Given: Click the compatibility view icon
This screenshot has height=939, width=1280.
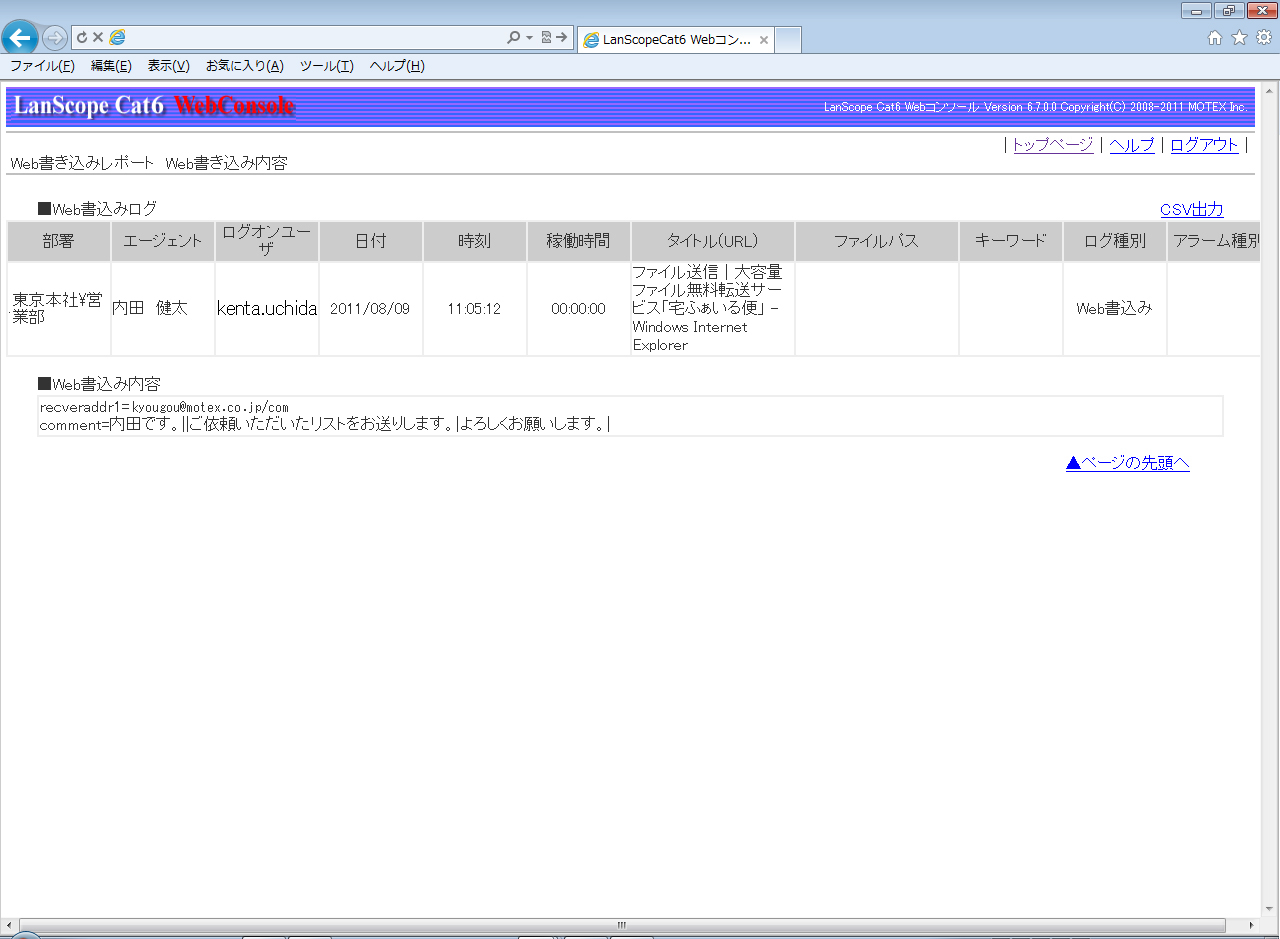Looking at the screenshot, I should click(546, 37).
